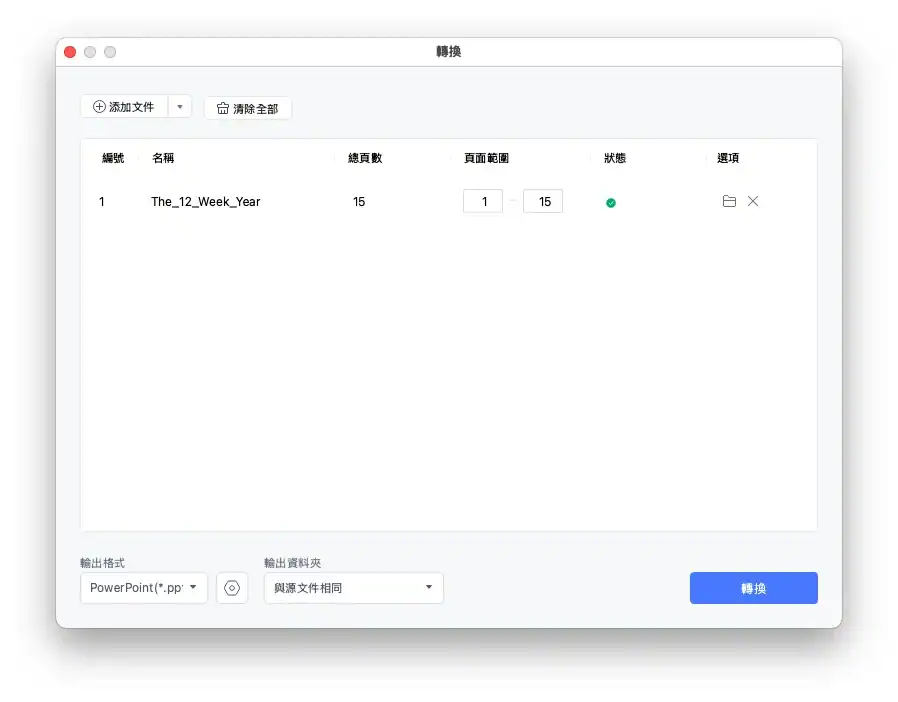898x702 pixels.
Task: Expand the output folder 與源文件相同 dropdown
Action: [353, 587]
